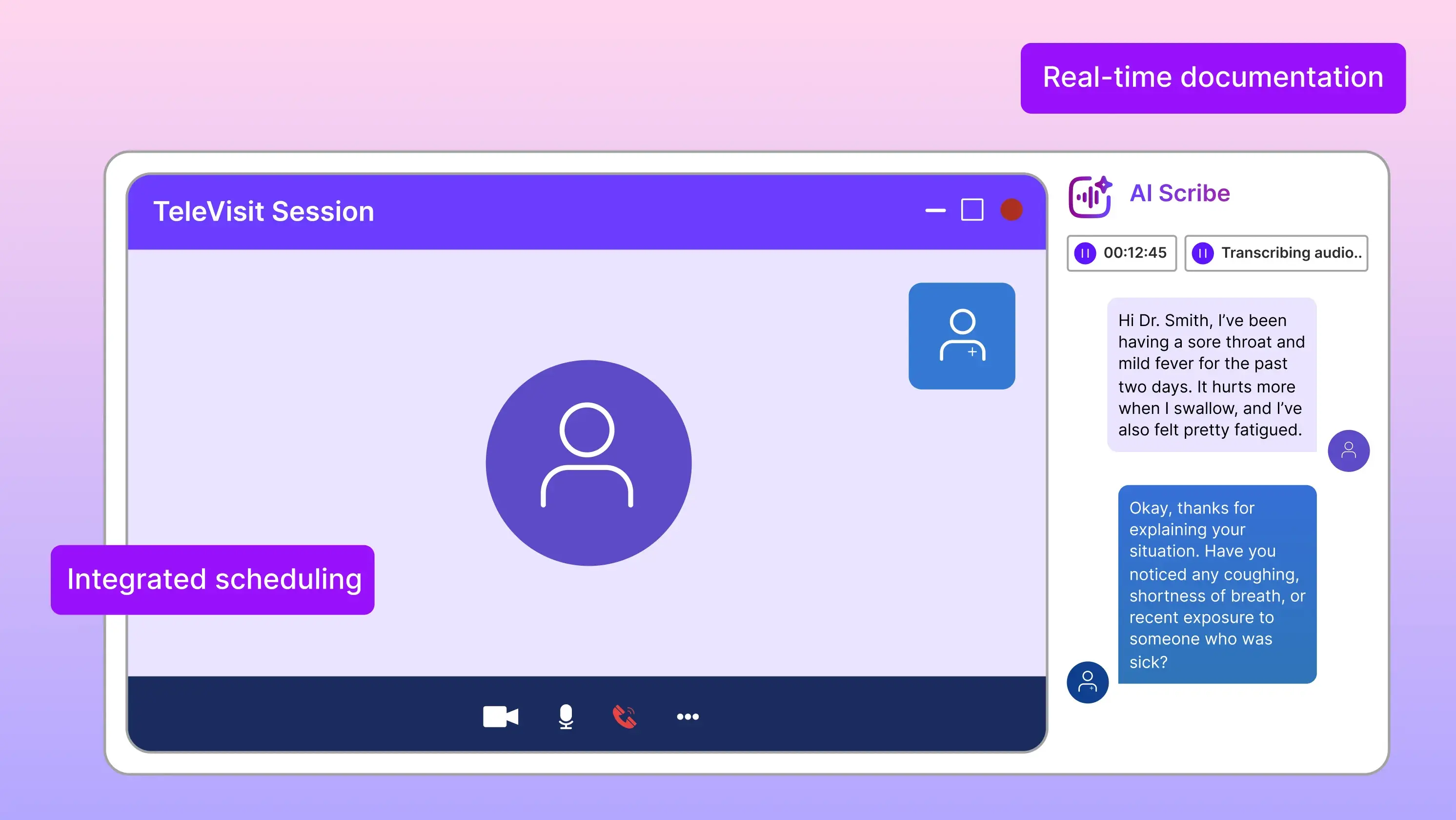The width and height of the screenshot is (1456, 820).
Task: Click patient avatar beside chat message
Action: pyautogui.click(x=1348, y=451)
